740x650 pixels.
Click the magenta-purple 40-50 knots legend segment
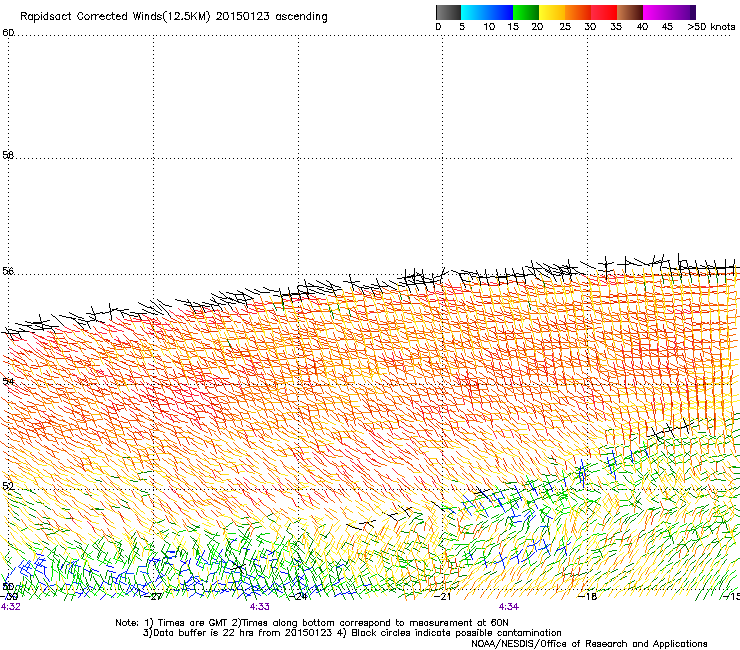pos(669,12)
